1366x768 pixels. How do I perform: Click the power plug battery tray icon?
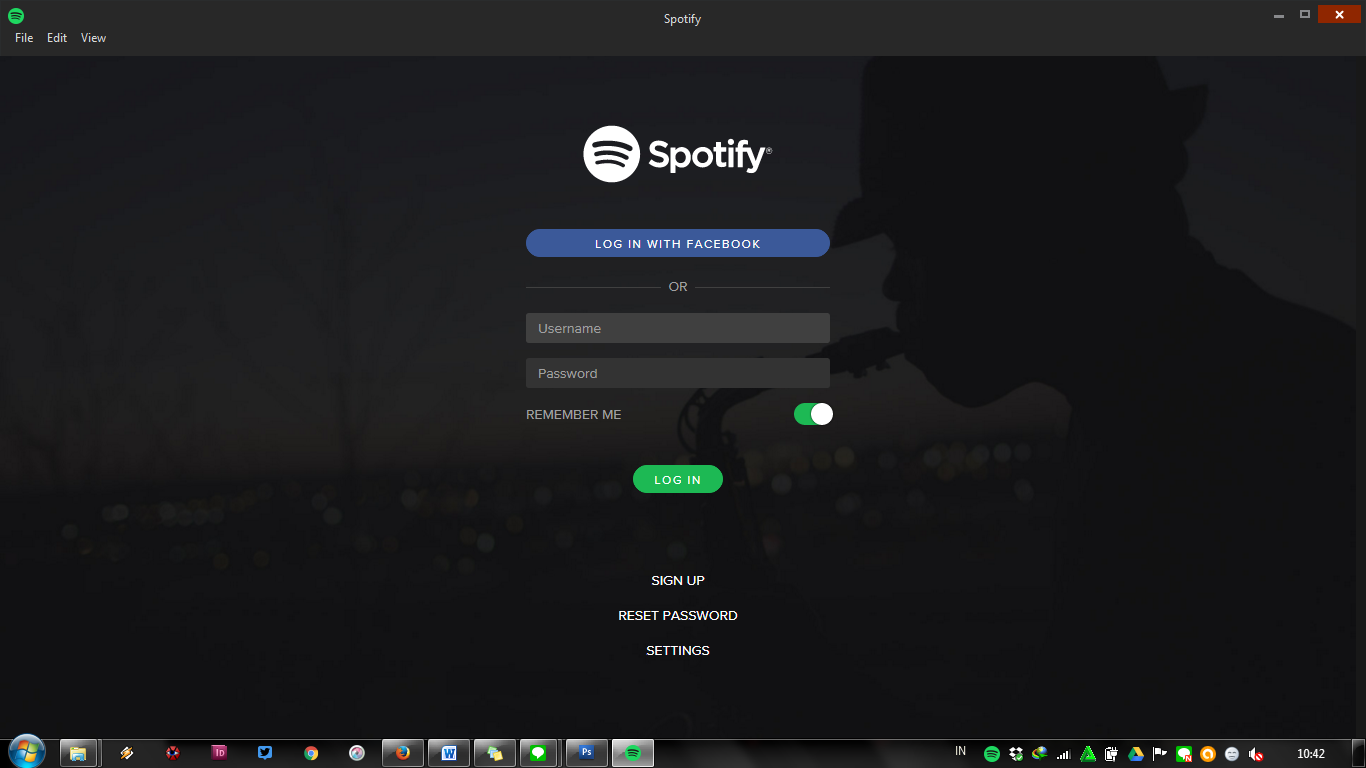pos(1111,754)
